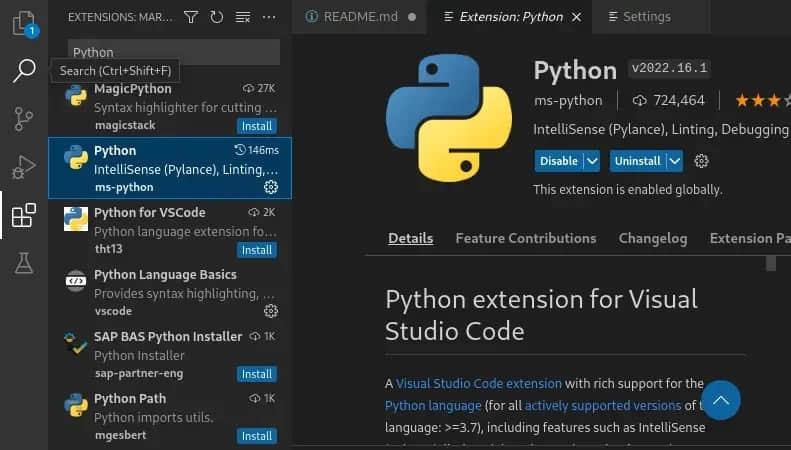Expand the Disable button dropdown arrow
The height and width of the screenshot is (450, 791).
(592, 161)
